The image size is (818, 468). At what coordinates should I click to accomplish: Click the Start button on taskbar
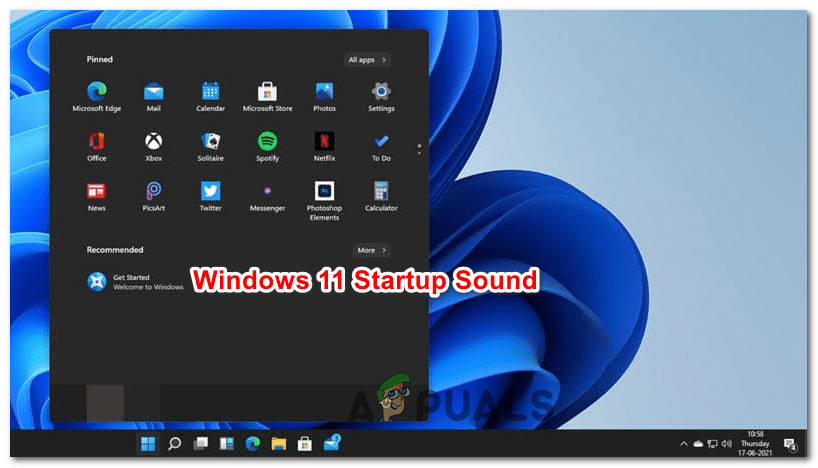[x=148, y=444]
